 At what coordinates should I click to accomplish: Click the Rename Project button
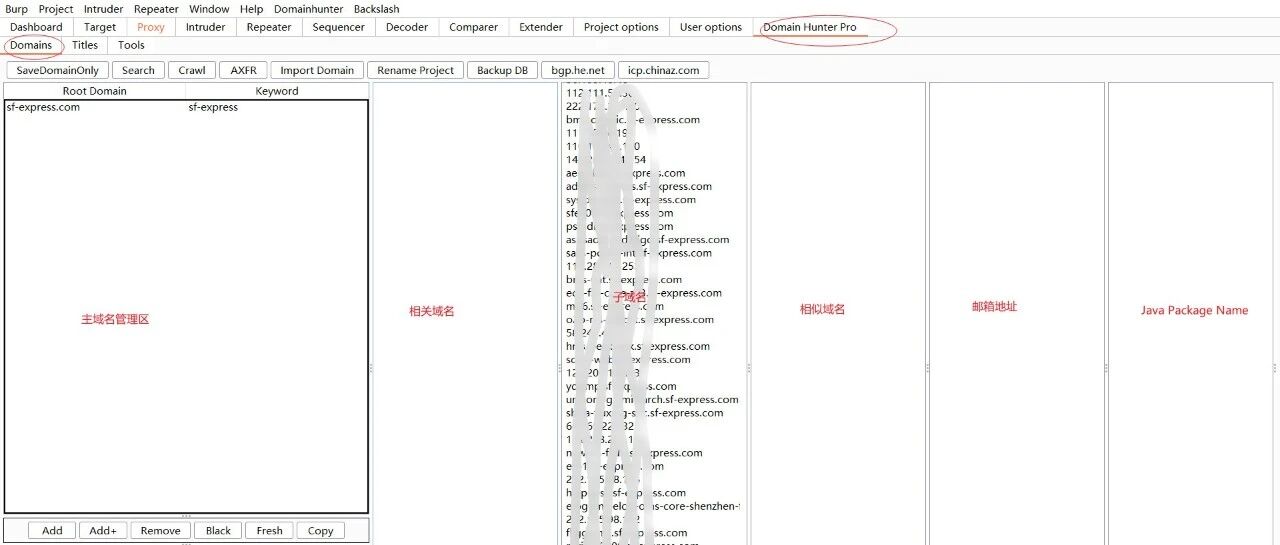416,70
